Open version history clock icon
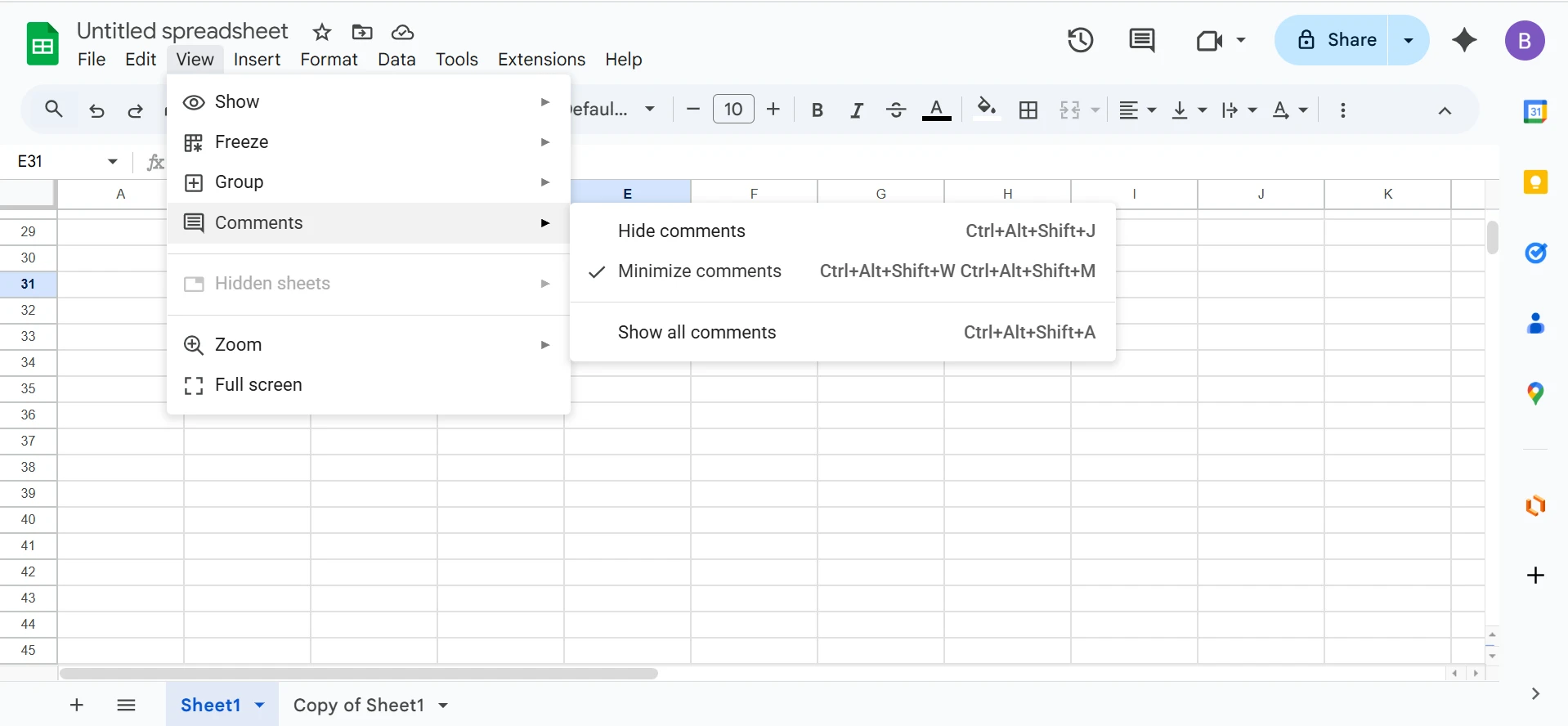Viewport: 1568px width, 726px height. click(x=1080, y=40)
